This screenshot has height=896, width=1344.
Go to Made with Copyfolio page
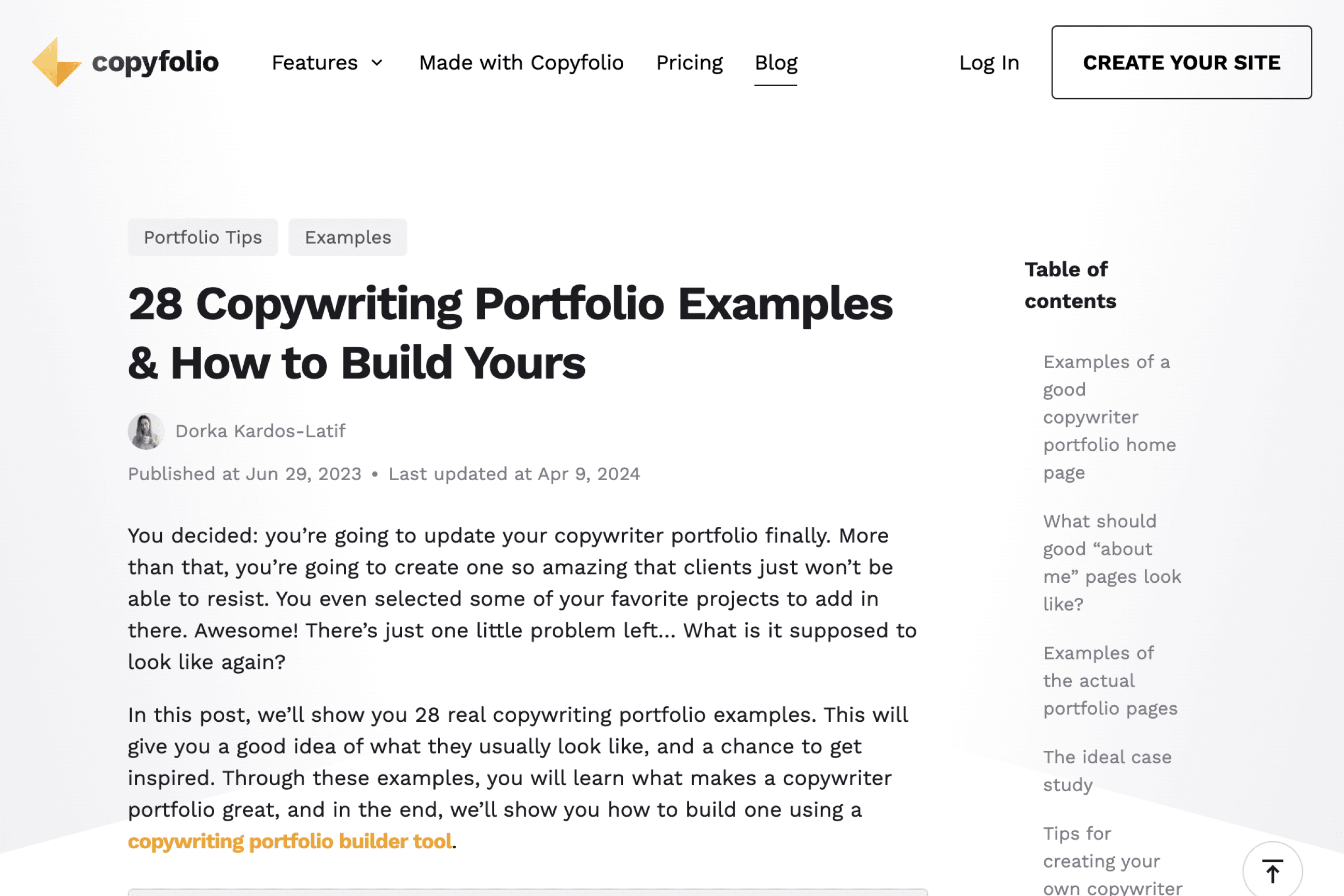(x=521, y=63)
